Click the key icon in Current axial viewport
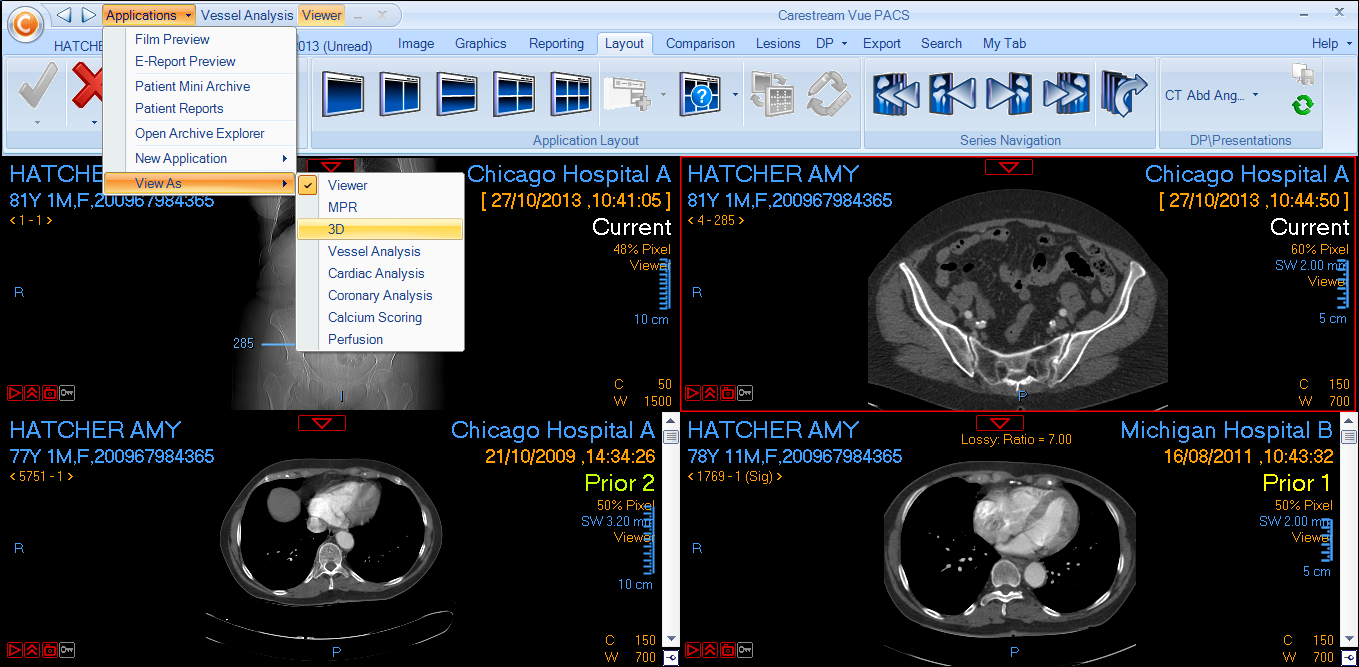Viewport: 1359px width, 667px height. click(745, 393)
